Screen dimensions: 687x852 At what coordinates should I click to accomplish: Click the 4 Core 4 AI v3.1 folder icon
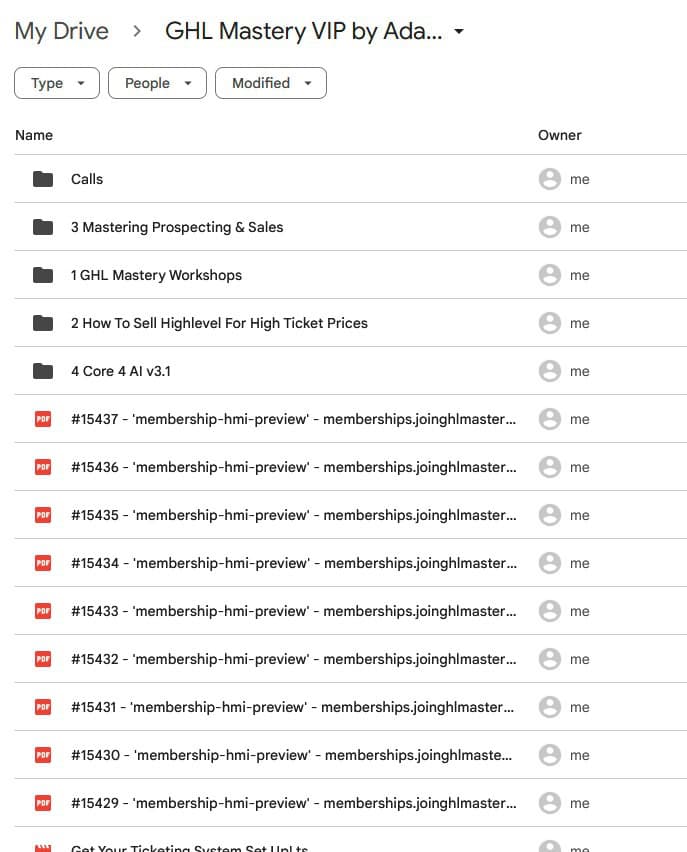pos(43,371)
